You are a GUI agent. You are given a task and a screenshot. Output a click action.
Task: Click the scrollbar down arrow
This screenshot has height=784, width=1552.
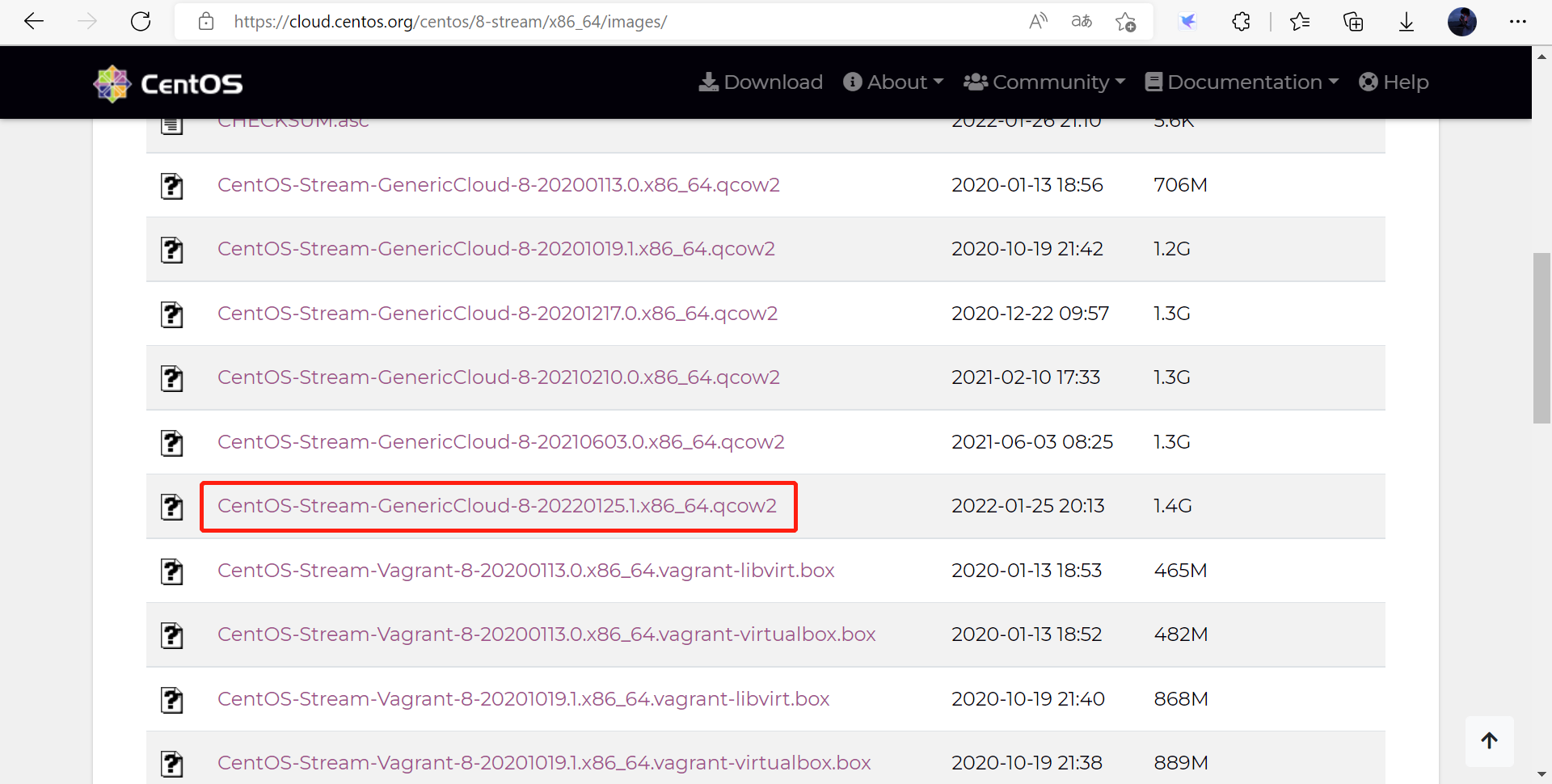pyautogui.click(x=1541, y=774)
